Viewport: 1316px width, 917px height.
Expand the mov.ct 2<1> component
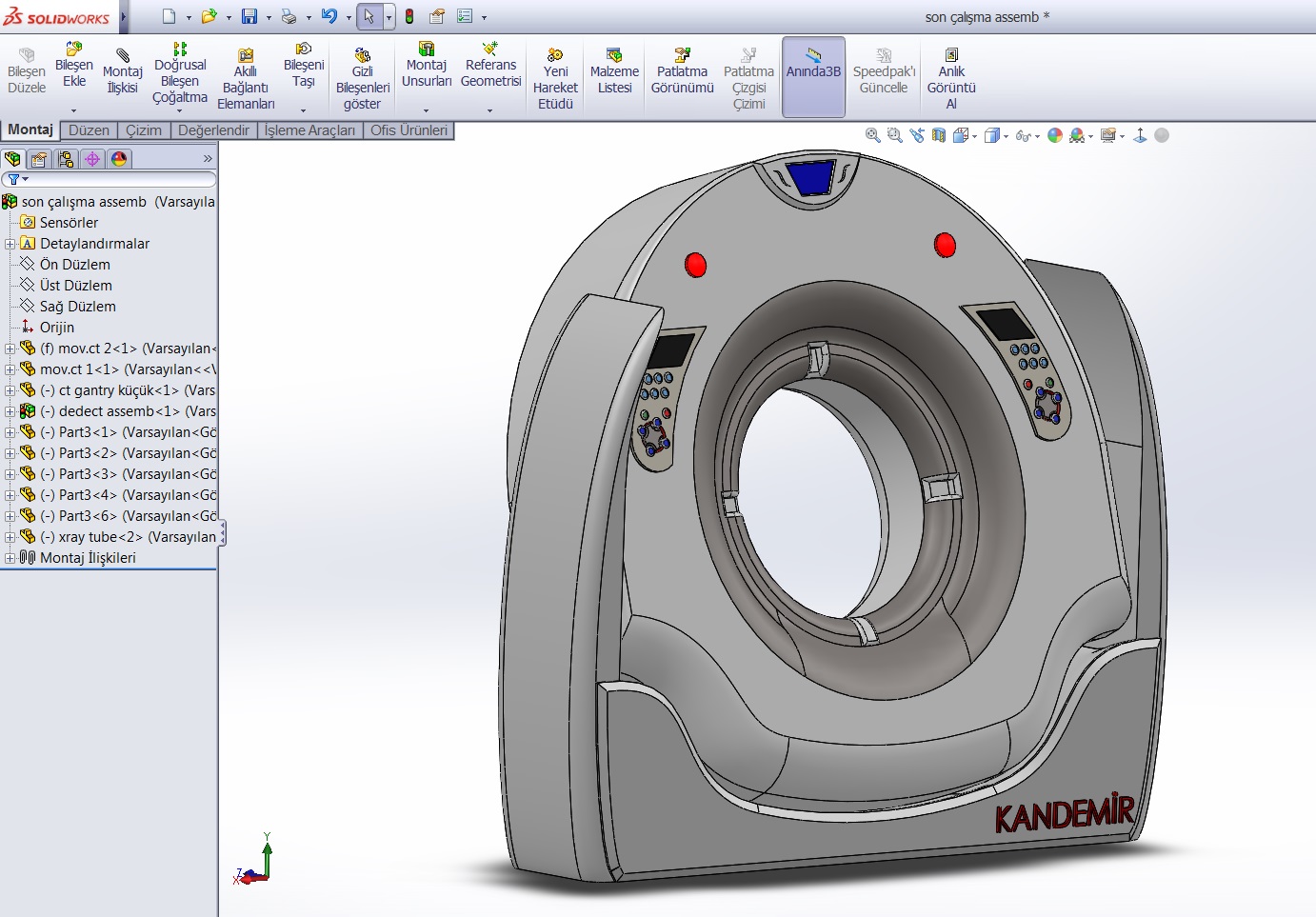tap(10, 349)
